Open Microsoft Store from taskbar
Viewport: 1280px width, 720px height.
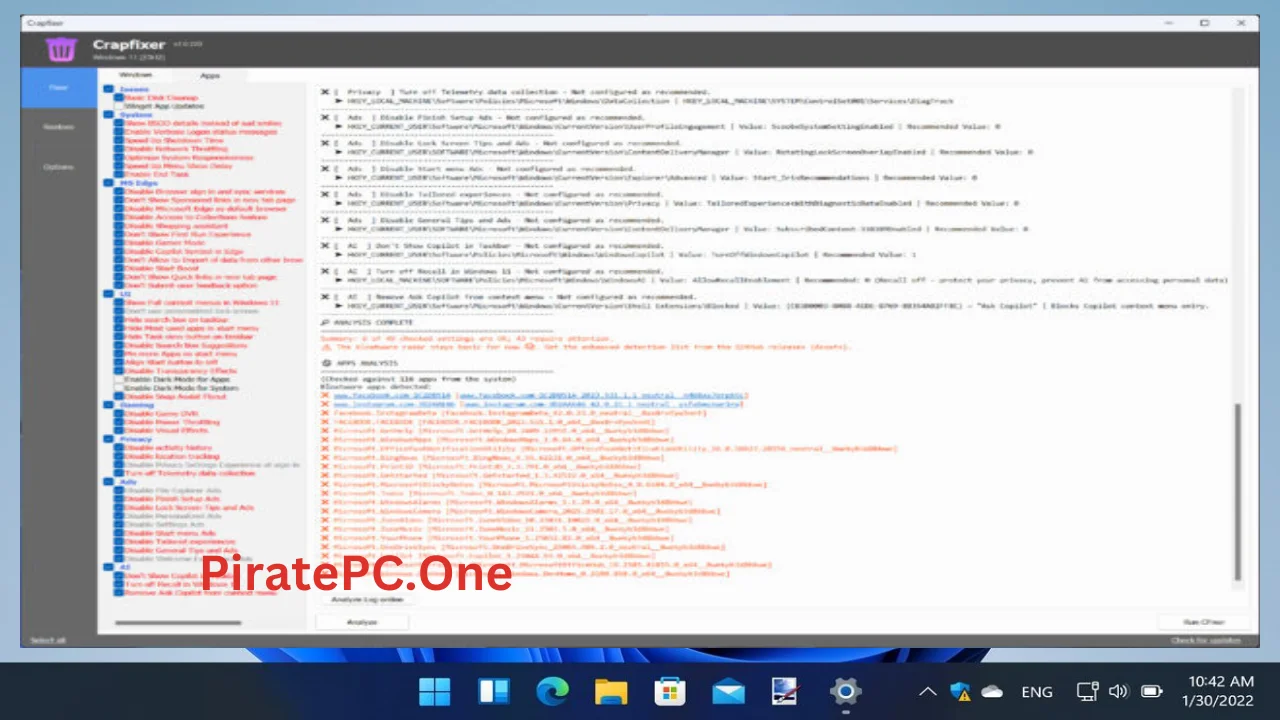click(669, 691)
